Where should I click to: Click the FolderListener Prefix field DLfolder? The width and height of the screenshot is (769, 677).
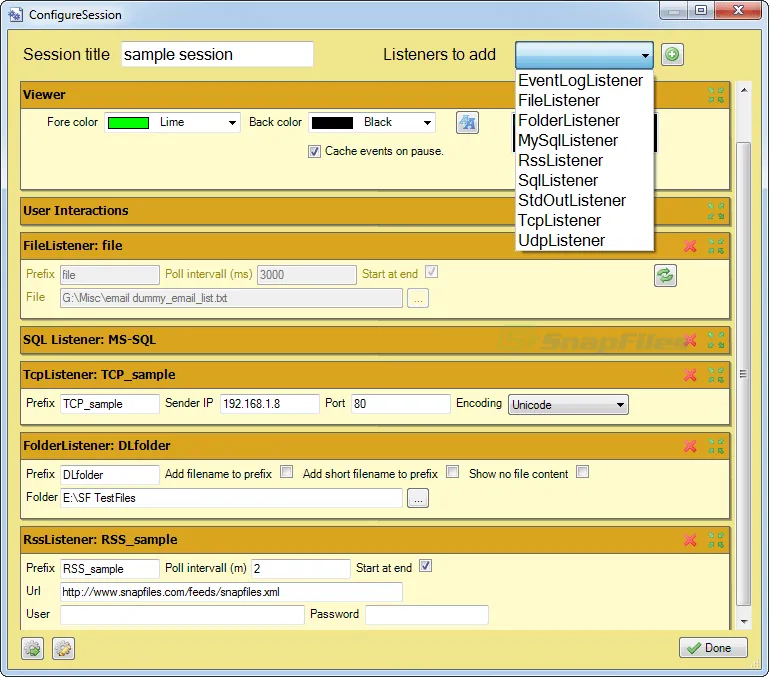coord(110,475)
